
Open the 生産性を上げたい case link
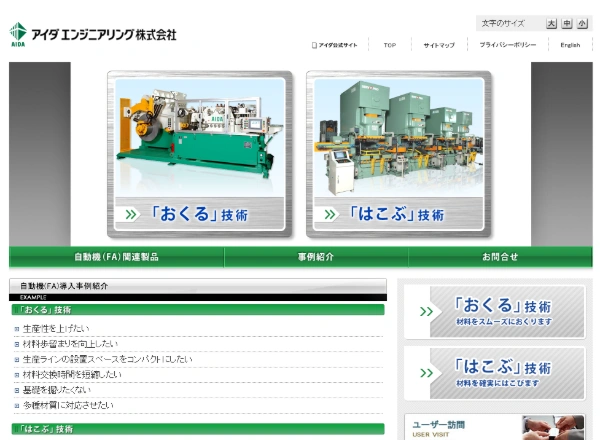[x=56, y=329]
